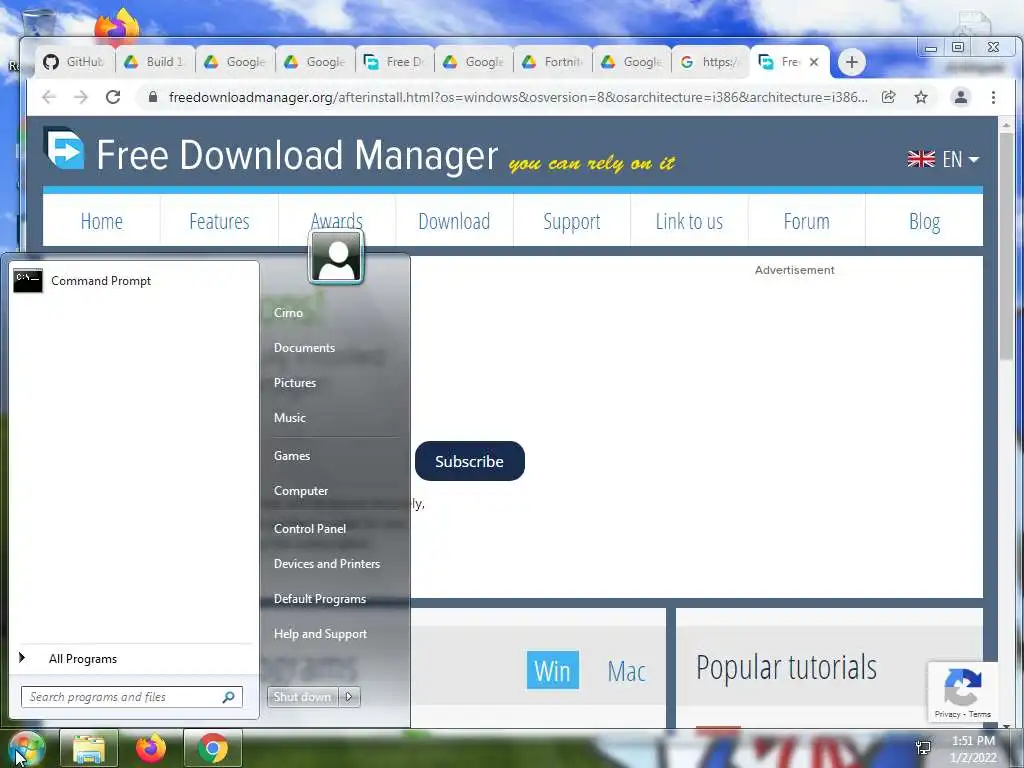1024x768 pixels.
Task: Open the Forum nav item
Action: coord(807,221)
